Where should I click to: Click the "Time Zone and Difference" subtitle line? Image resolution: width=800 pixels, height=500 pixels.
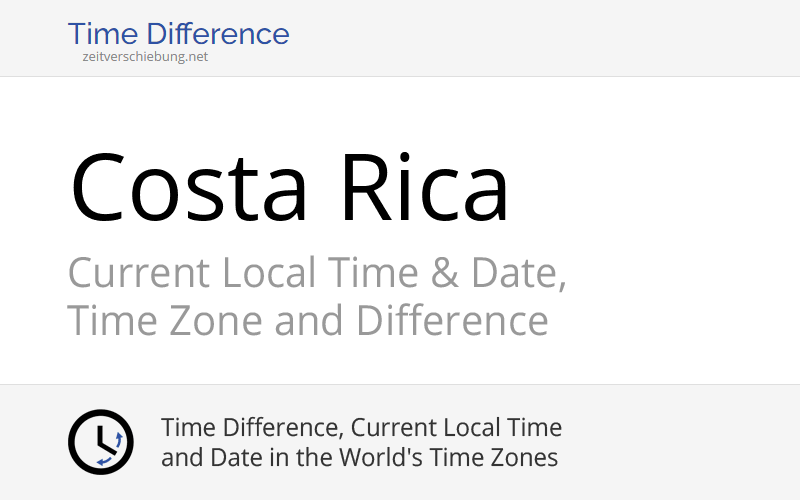pos(307,321)
